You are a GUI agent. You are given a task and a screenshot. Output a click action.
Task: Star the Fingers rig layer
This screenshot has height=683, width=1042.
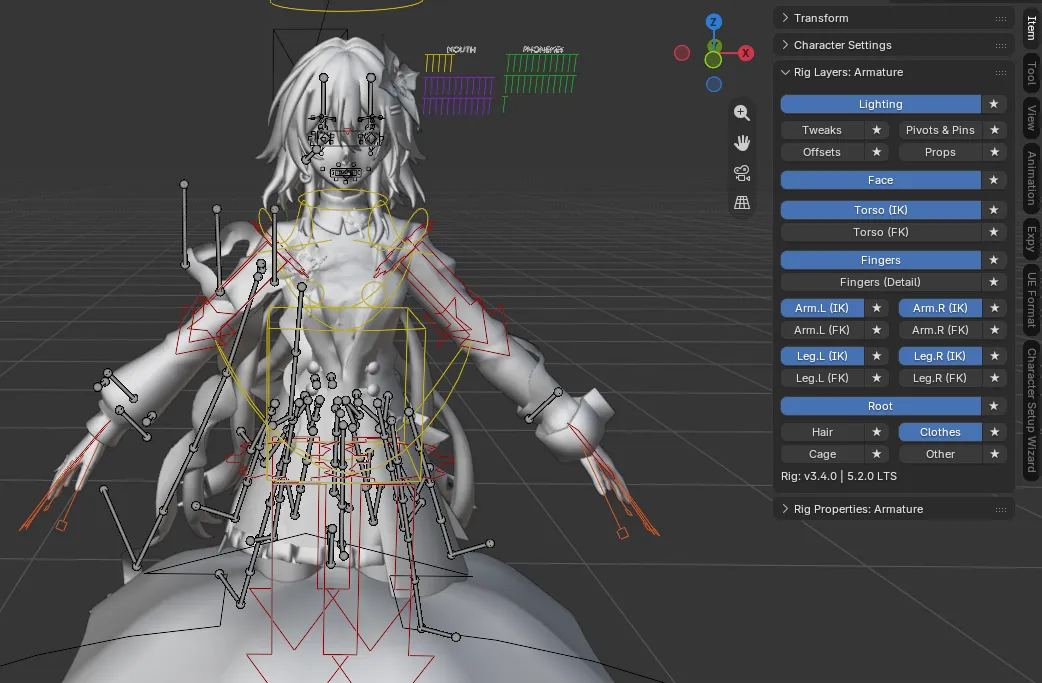coord(993,260)
